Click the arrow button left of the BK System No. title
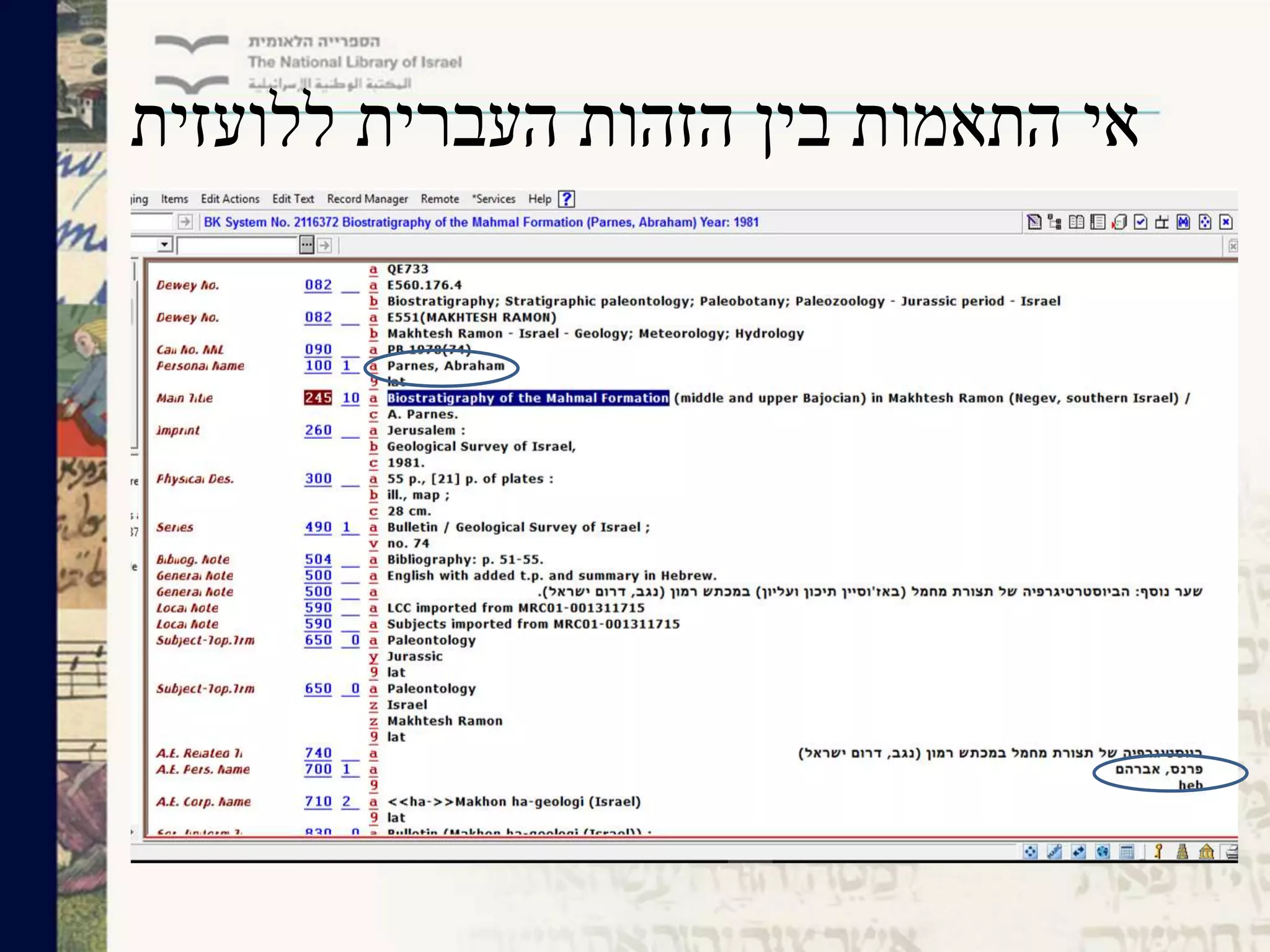The image size is (1270, 952). [185, 222]
